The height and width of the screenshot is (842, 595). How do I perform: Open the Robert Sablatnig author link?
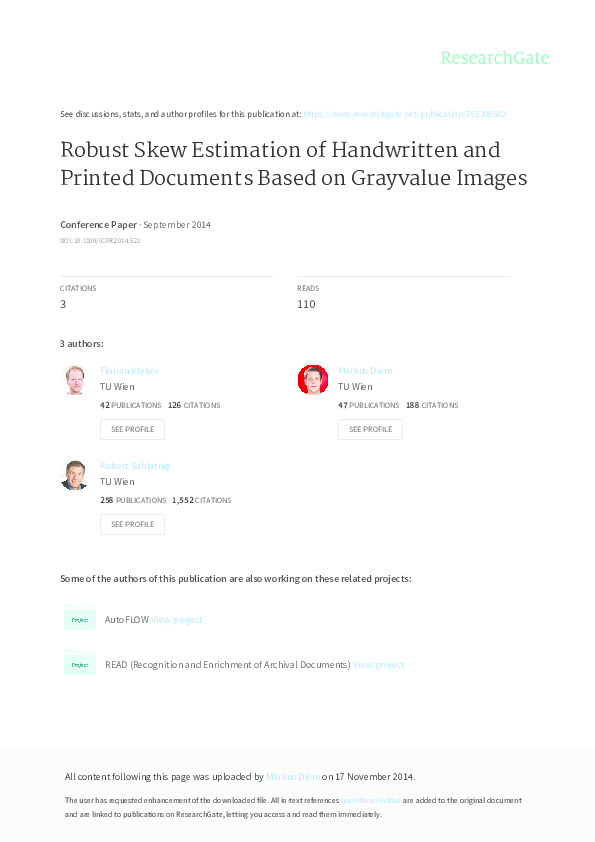[x=135, y=465]
